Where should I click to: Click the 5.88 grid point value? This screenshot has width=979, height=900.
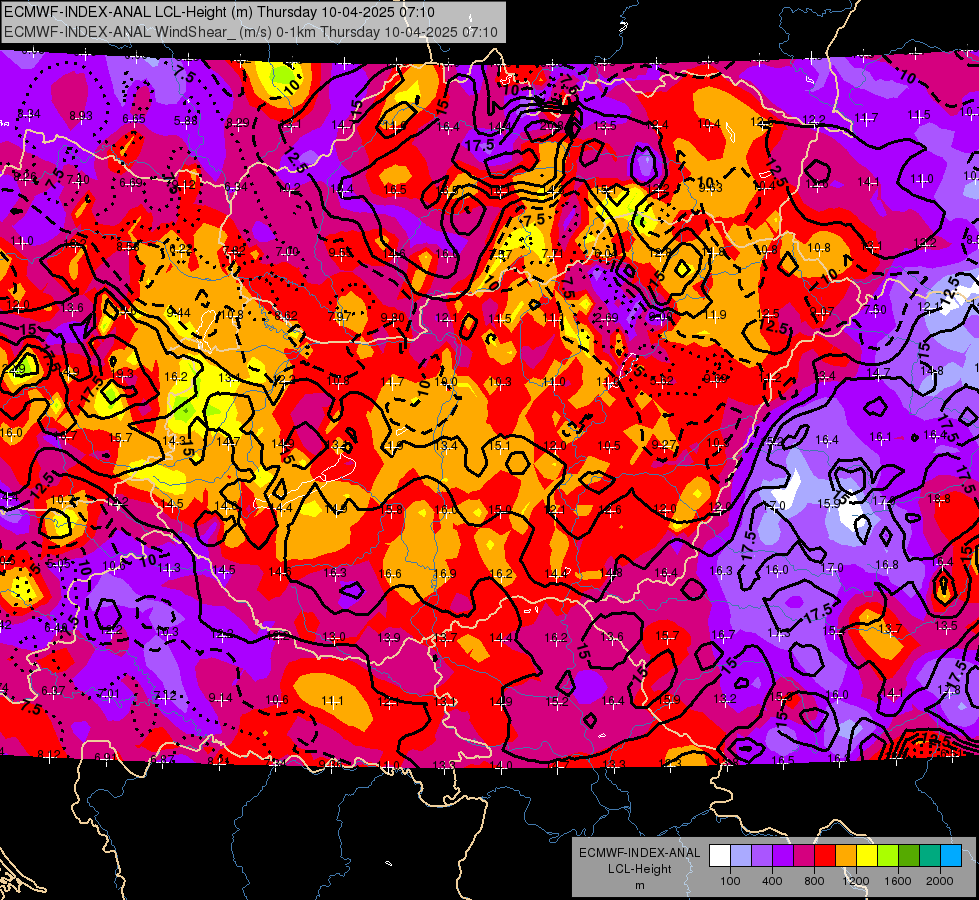[185, 120]
